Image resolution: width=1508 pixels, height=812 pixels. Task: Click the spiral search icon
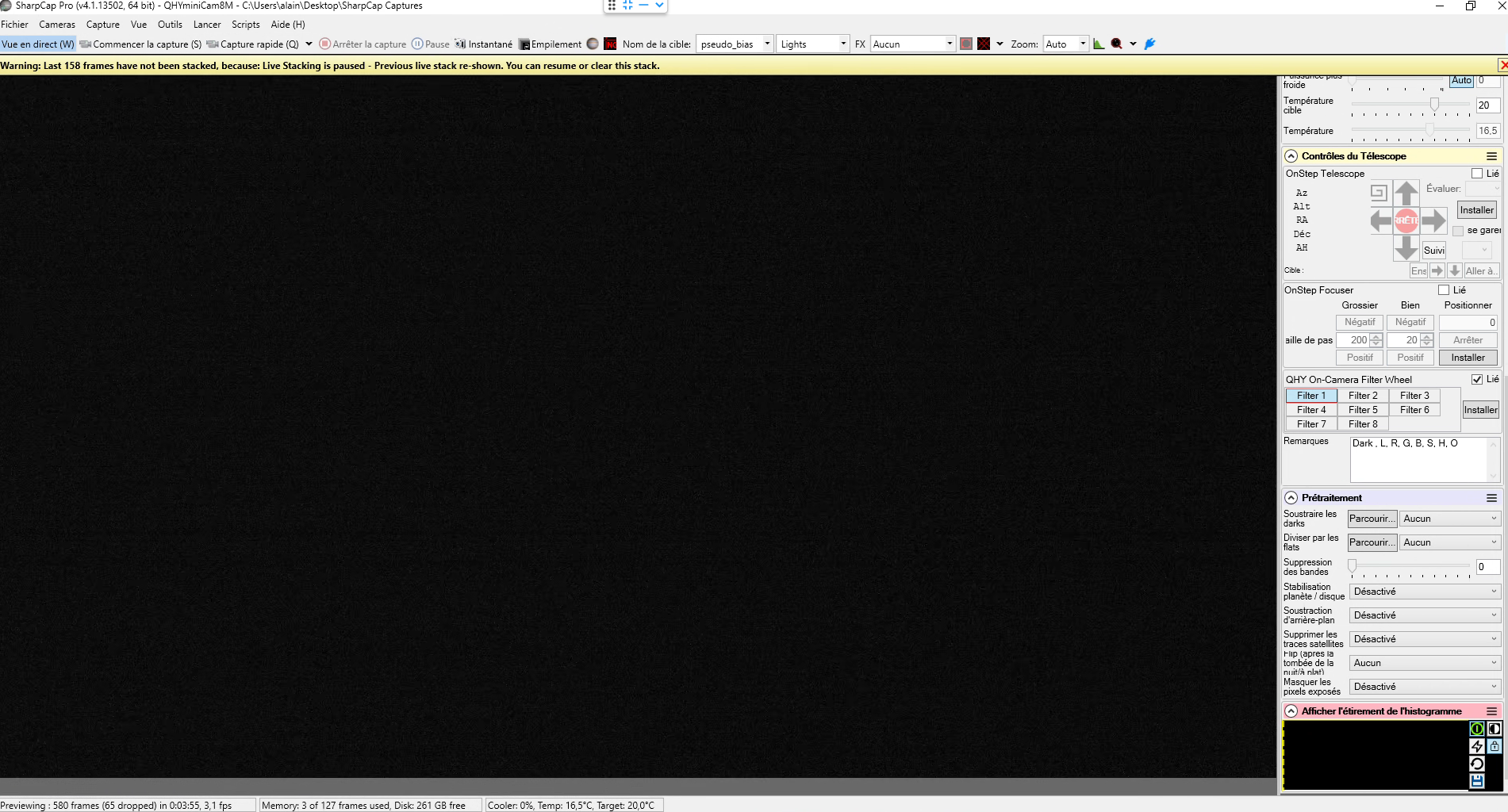(1379, 193)
